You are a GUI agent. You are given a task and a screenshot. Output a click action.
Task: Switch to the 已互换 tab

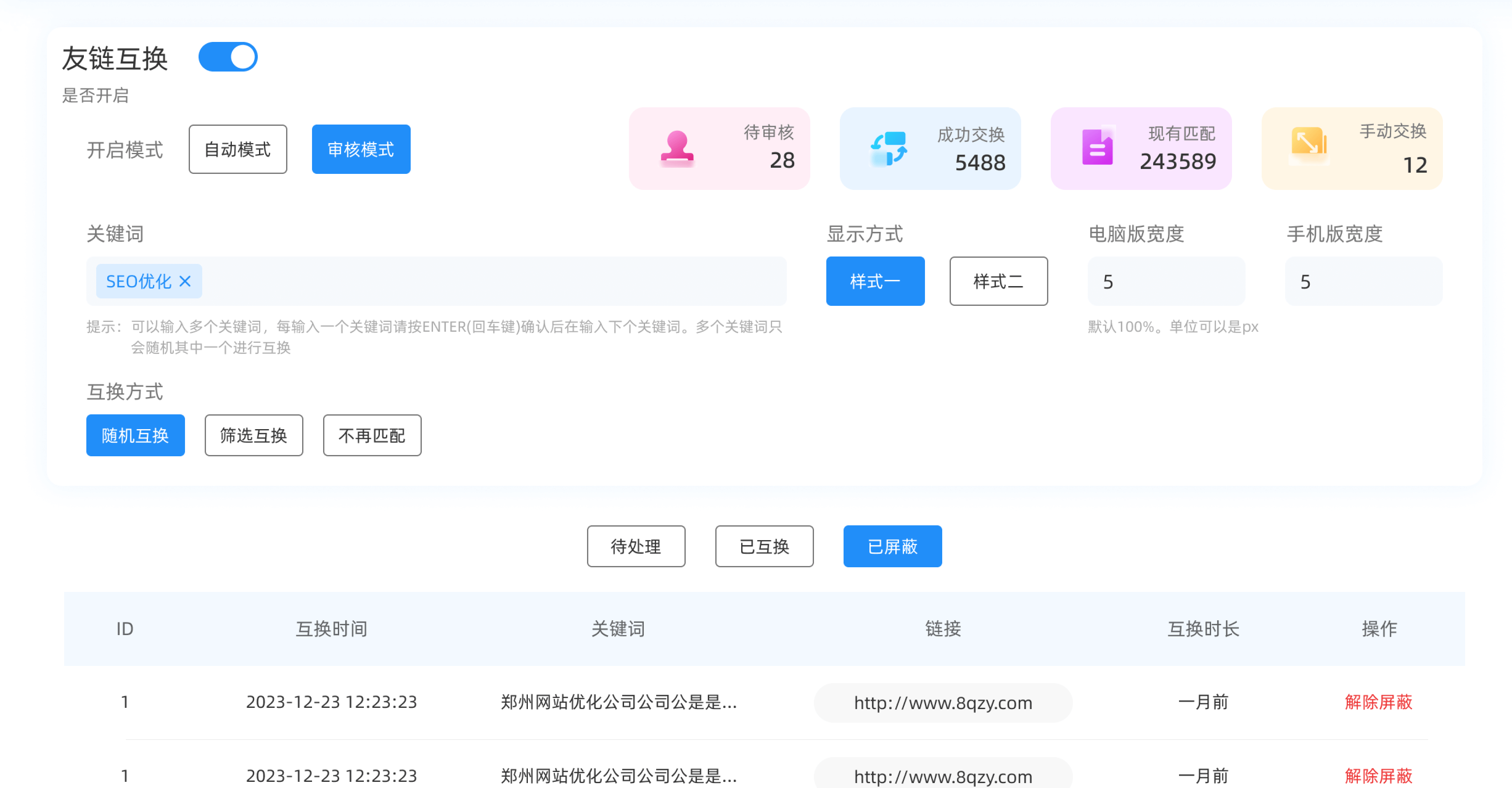pyautogui.click(x=764, y=546)
